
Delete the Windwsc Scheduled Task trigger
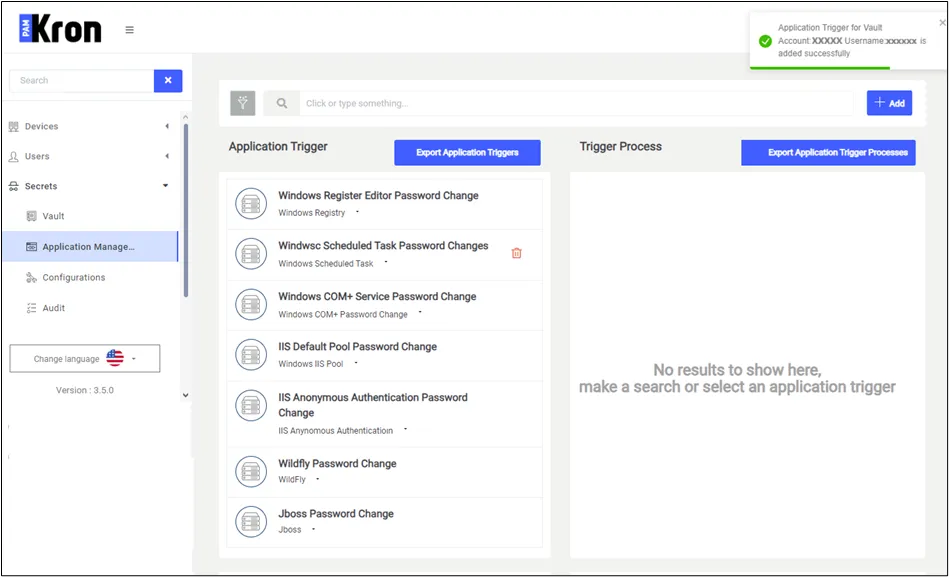(516, 253)
